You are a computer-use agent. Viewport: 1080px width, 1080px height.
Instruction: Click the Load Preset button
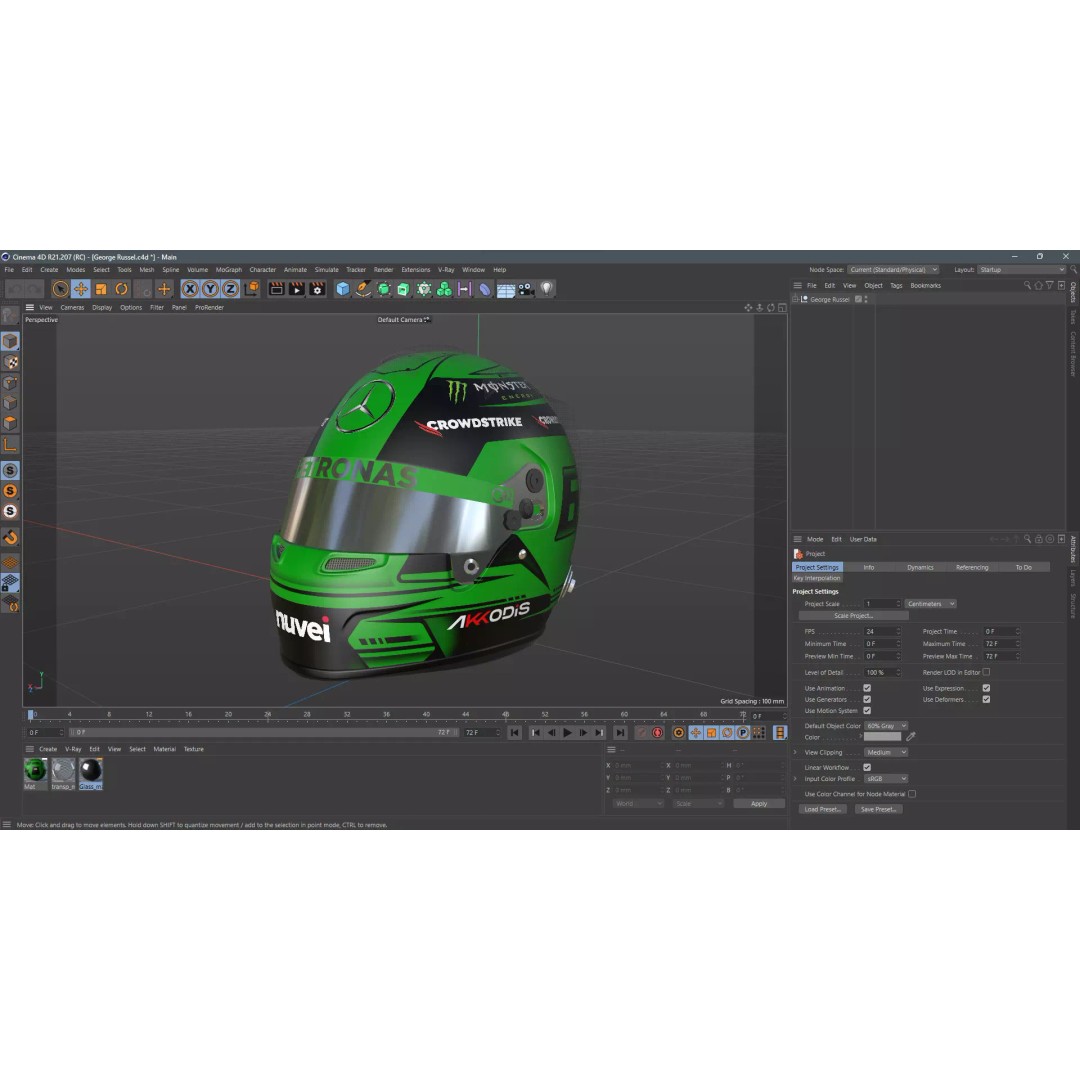822,809
